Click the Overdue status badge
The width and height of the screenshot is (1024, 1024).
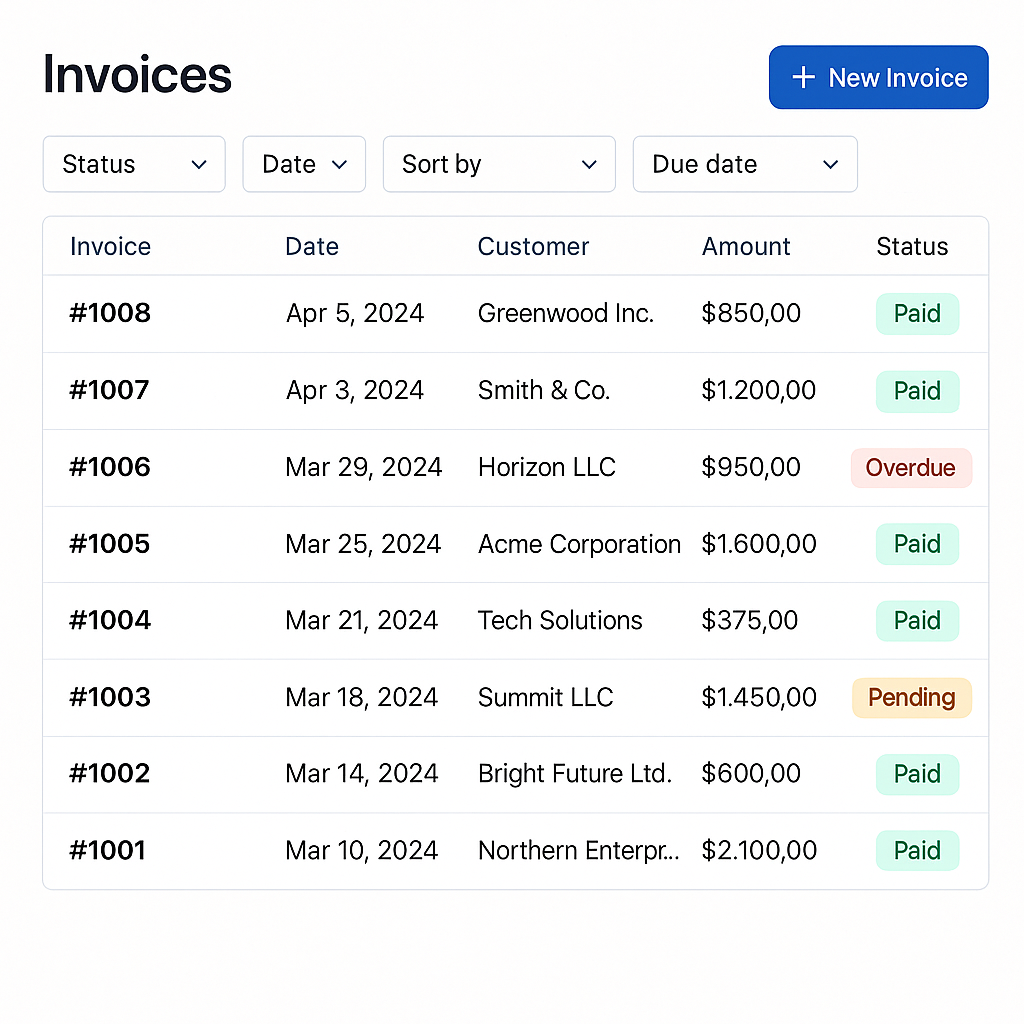(x=910, y=468)
